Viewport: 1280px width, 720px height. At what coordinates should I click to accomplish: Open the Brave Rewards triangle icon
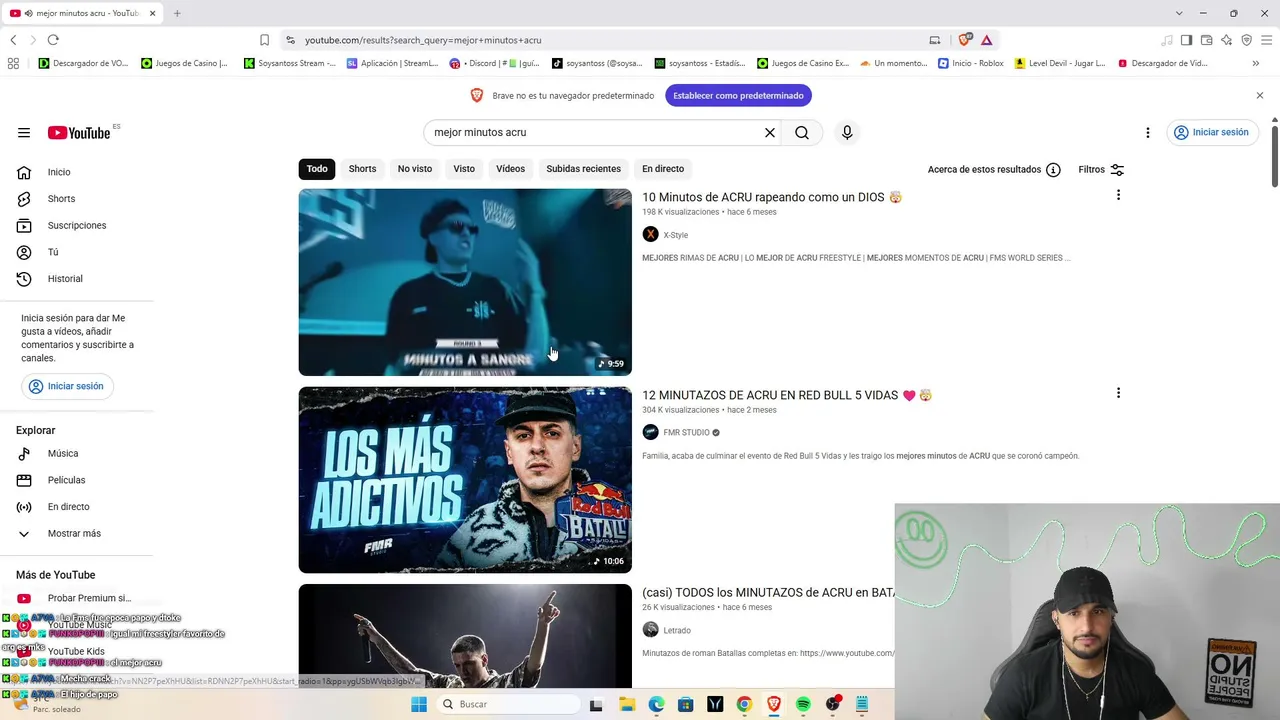pyautogui.click(x=987, y=40)
